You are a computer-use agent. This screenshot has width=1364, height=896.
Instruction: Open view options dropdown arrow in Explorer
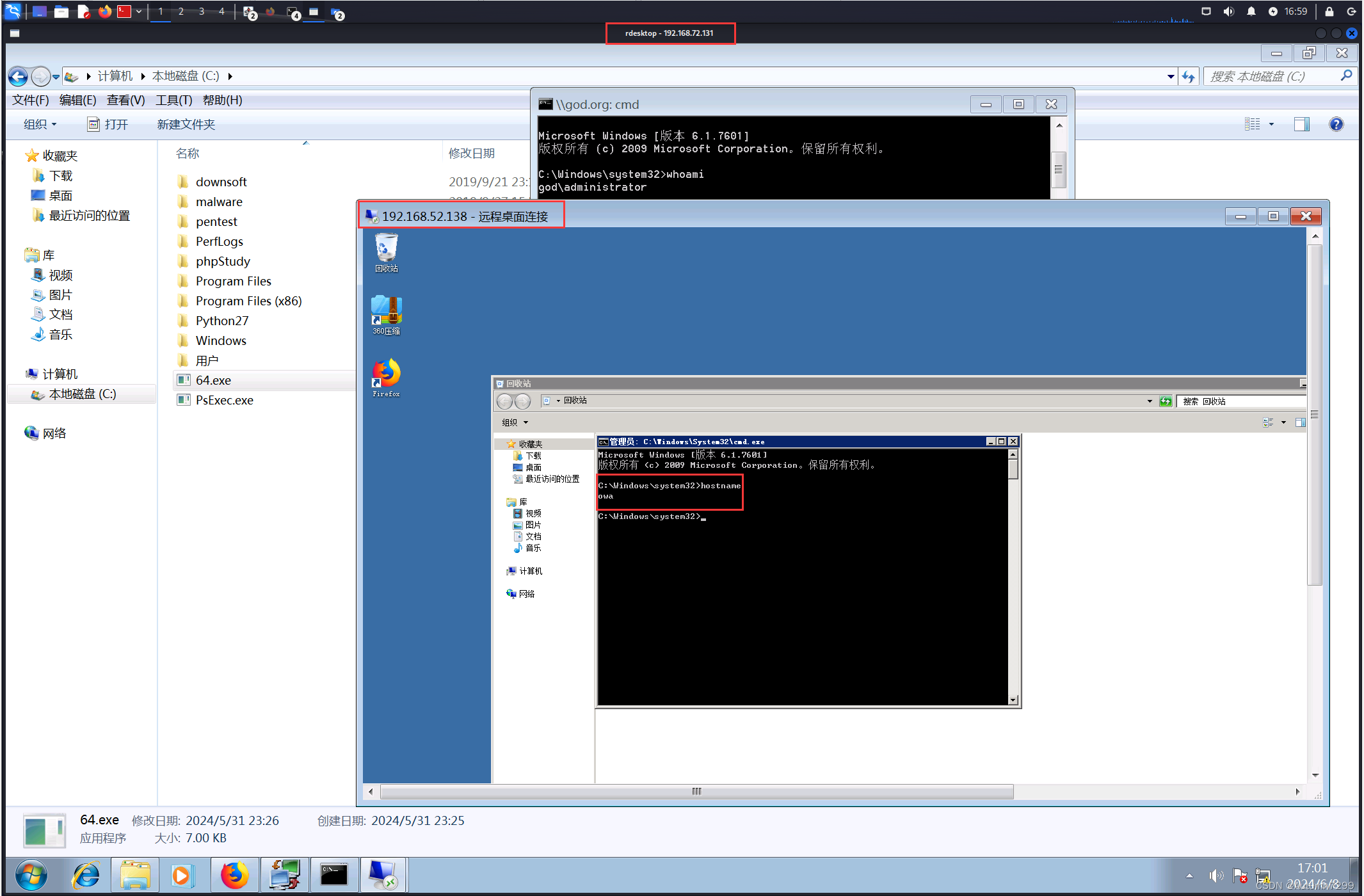[x=1271, y=124]
